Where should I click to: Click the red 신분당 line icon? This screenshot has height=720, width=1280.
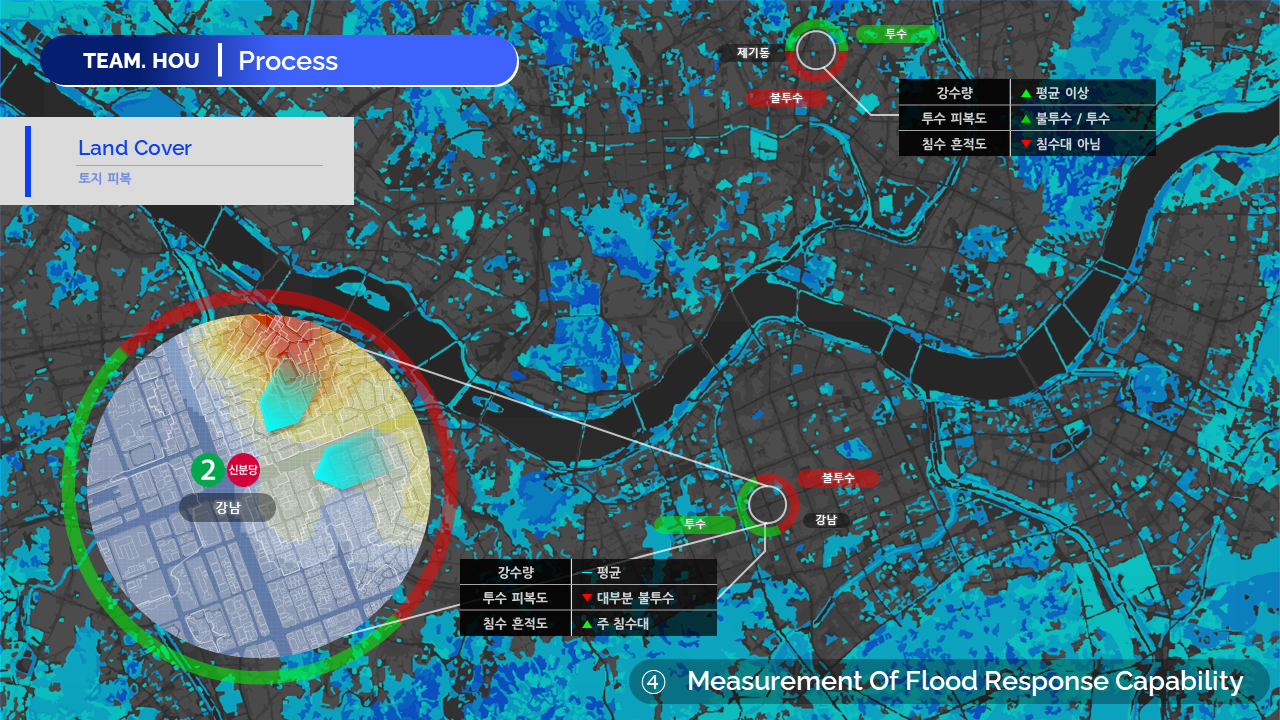click(x=243, y=469)
